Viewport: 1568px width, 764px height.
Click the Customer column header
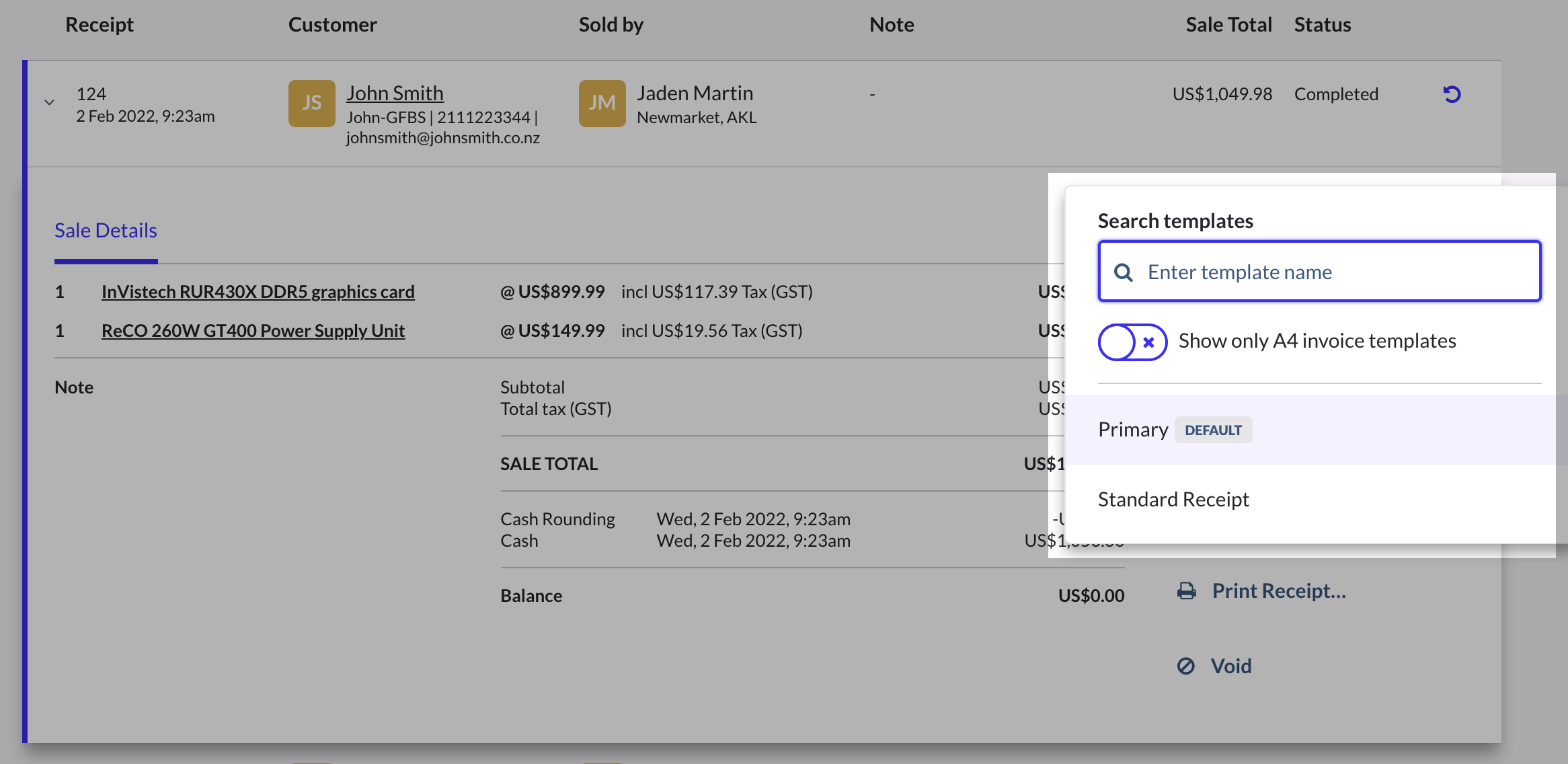click(332, 25)
